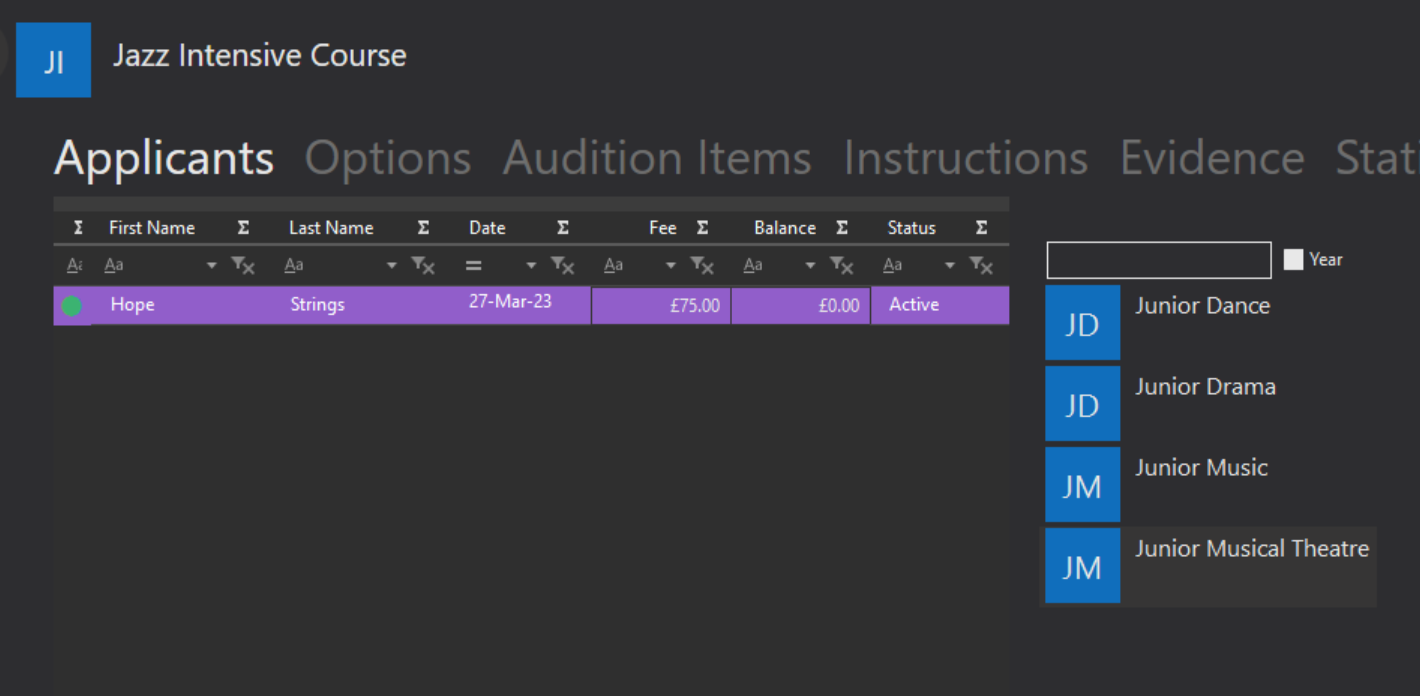Image resolution: width=1420 pixels, height=696 pixels.
Task: Sort by the Balance column header
Action: pos(785,228)
